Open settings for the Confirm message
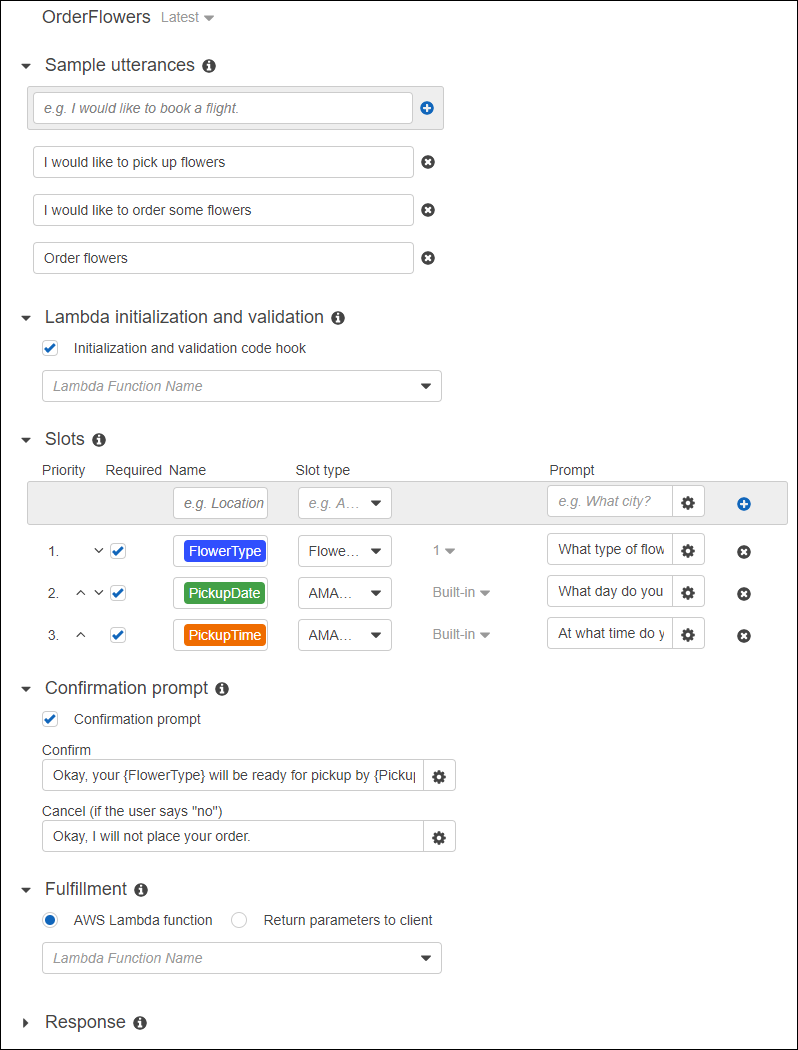Screen dimensions: 798x1050 pyautogui.click(x=439, y=774)
